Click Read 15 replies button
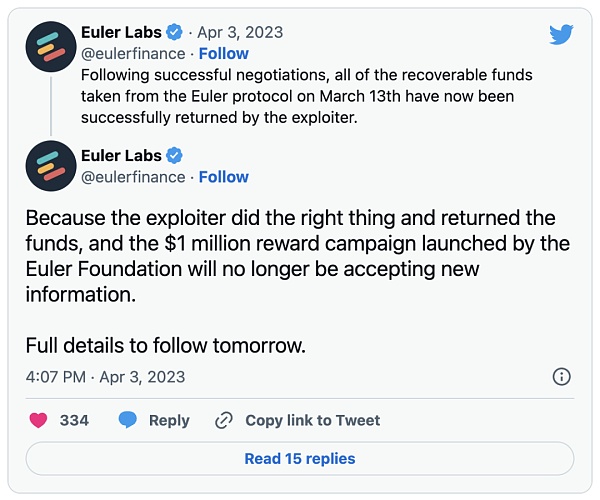 point(300,459)
